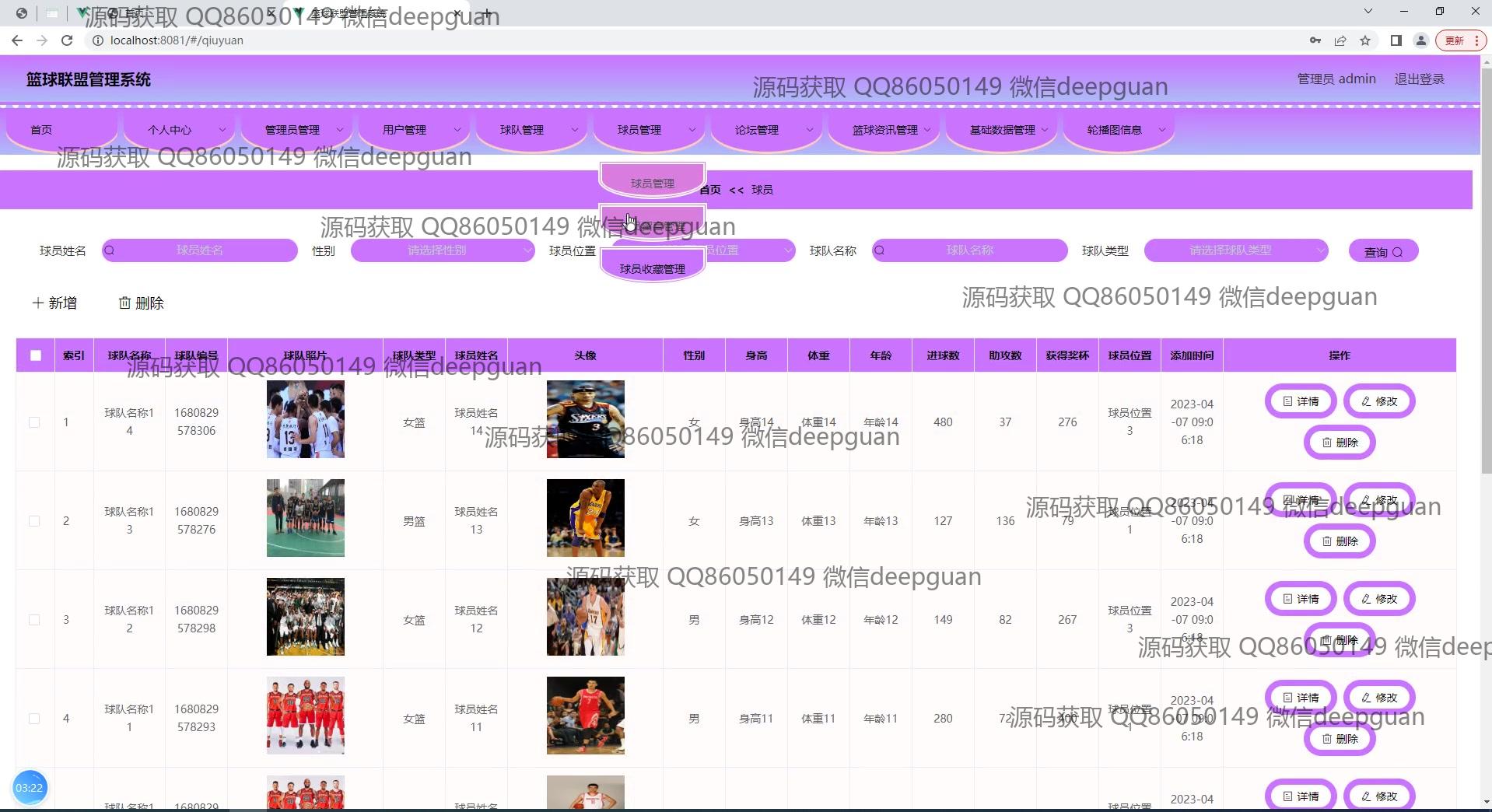Click the 球员管理 top navigation item

(x=650, y=130)
